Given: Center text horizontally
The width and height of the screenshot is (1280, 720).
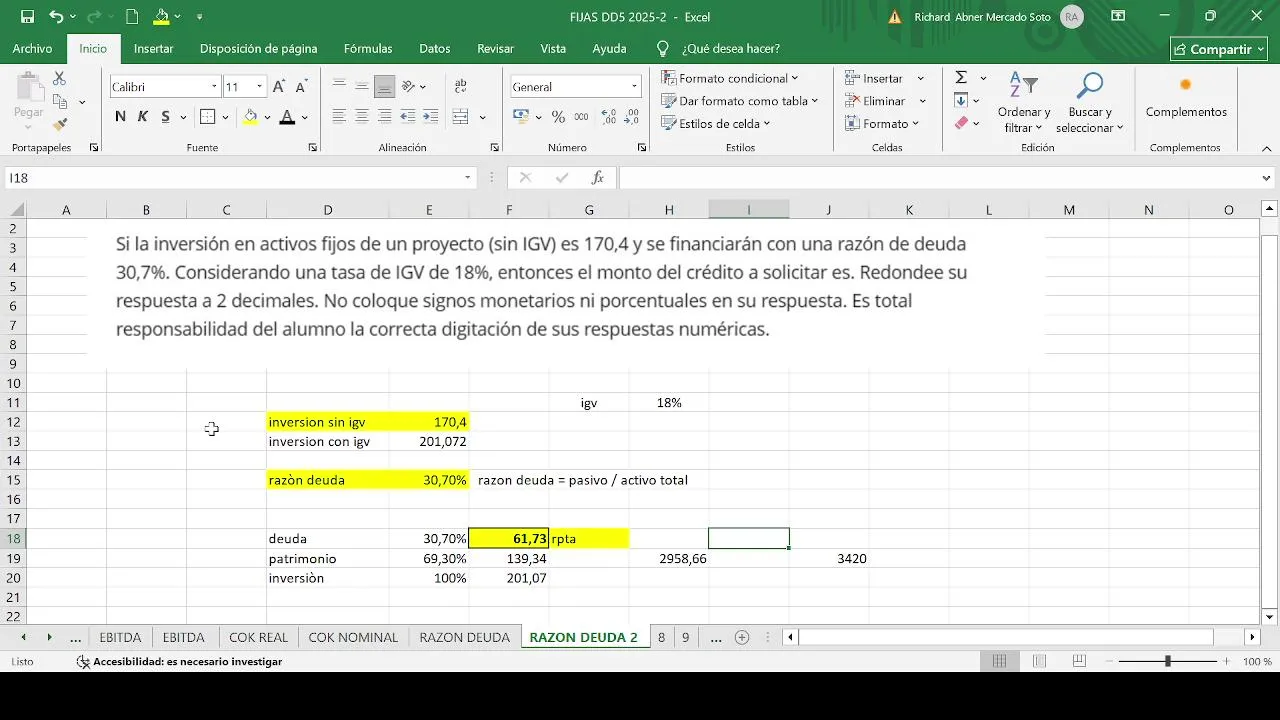Looking at the screenshot, I should 362,117.
